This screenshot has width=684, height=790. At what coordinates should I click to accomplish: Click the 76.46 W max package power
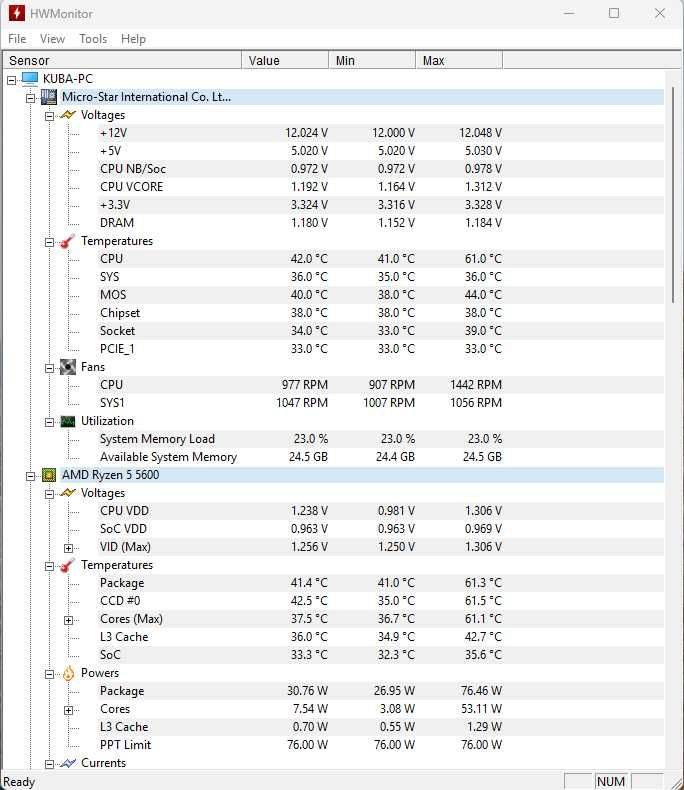point(482,691)
